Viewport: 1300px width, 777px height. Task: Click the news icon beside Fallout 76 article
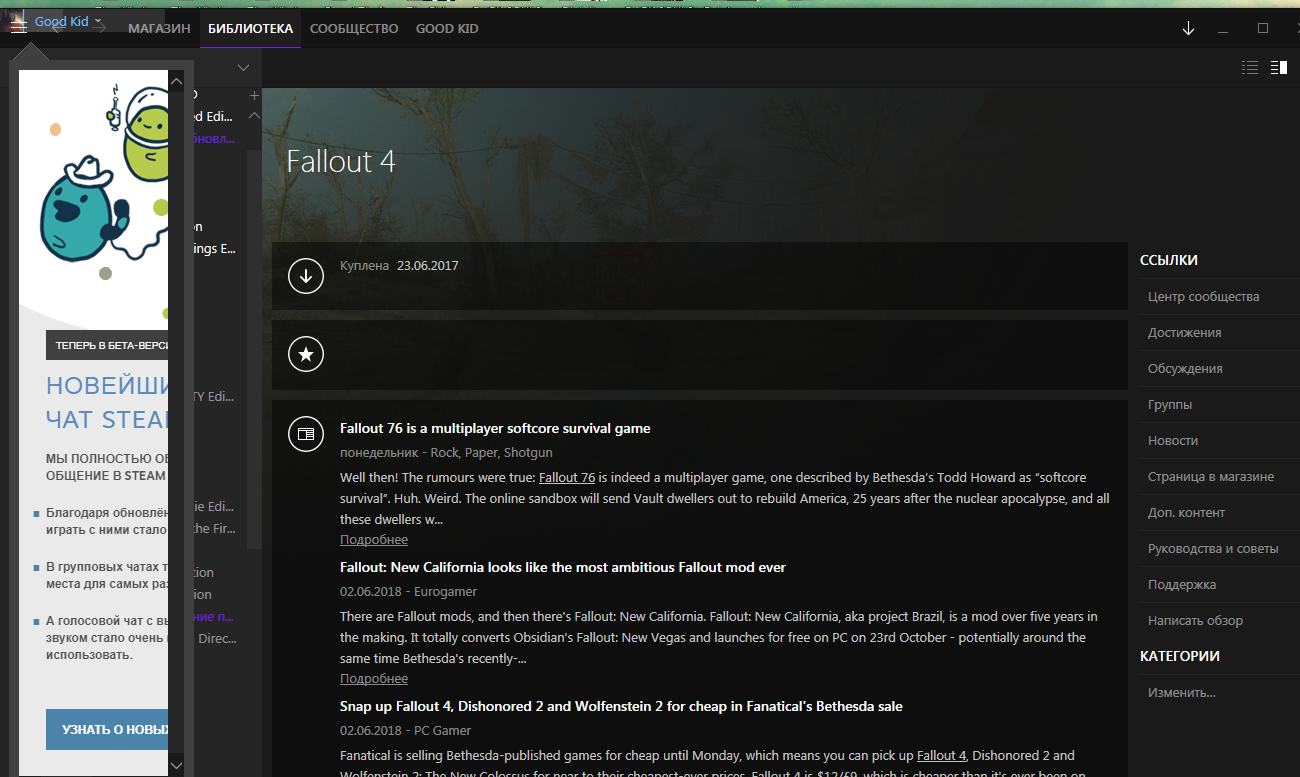tap(306, 434)
